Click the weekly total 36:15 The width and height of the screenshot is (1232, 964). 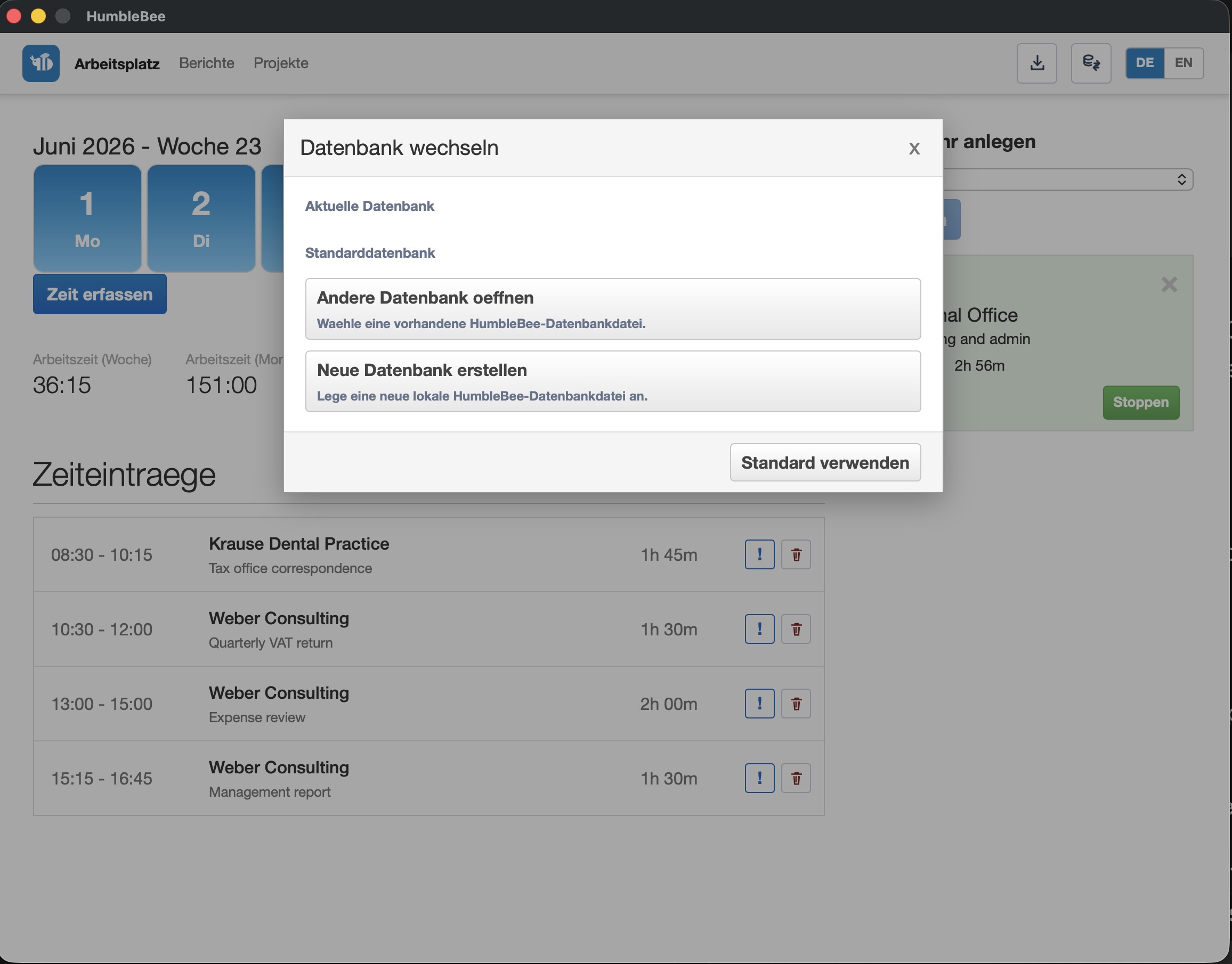pos(61,386)
